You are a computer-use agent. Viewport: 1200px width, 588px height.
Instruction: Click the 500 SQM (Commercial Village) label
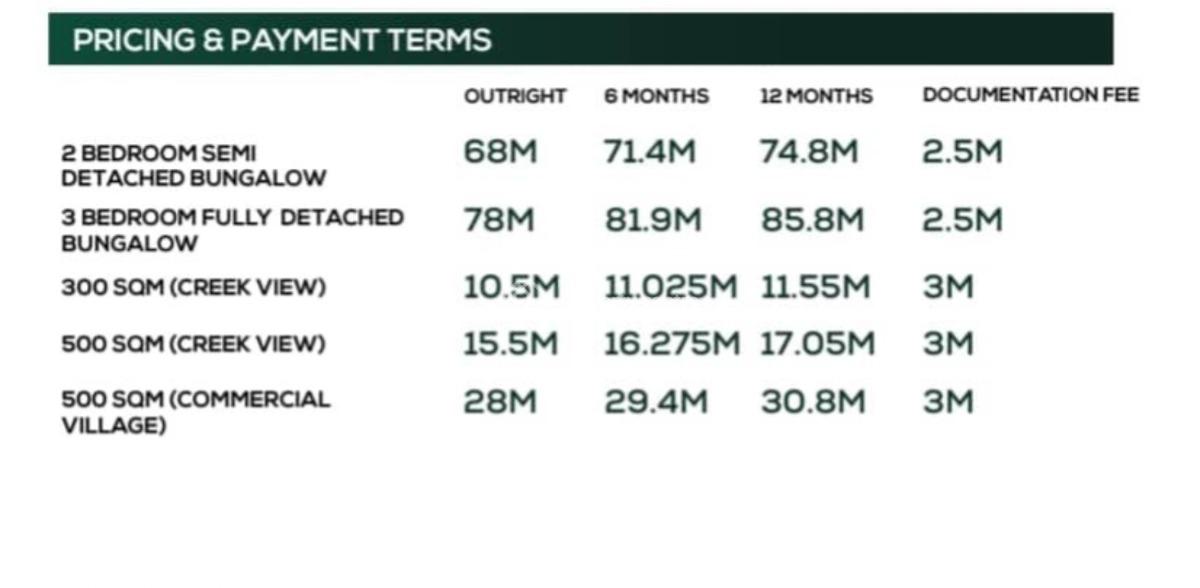click(x=196, y=412)
